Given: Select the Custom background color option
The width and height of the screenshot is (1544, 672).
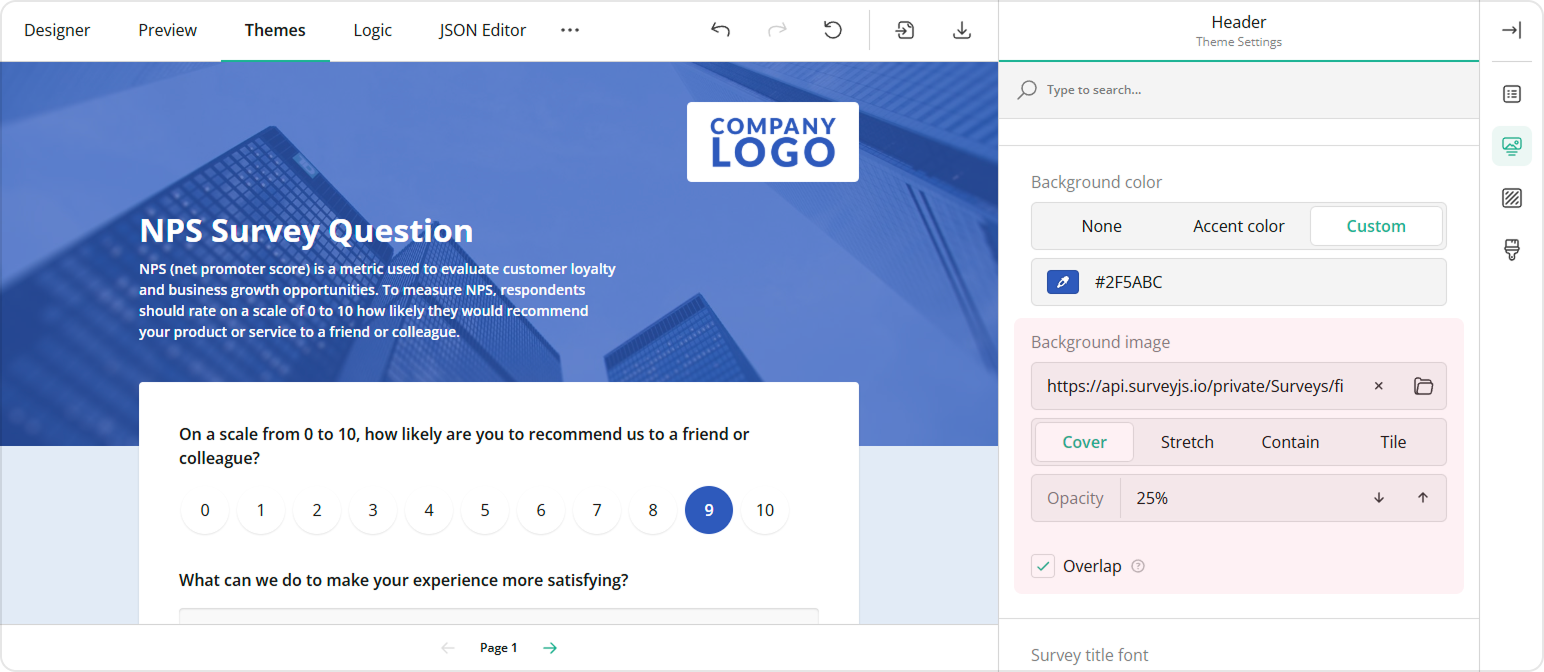Looking at the screenshot, I should click(x=1376, y=226).
